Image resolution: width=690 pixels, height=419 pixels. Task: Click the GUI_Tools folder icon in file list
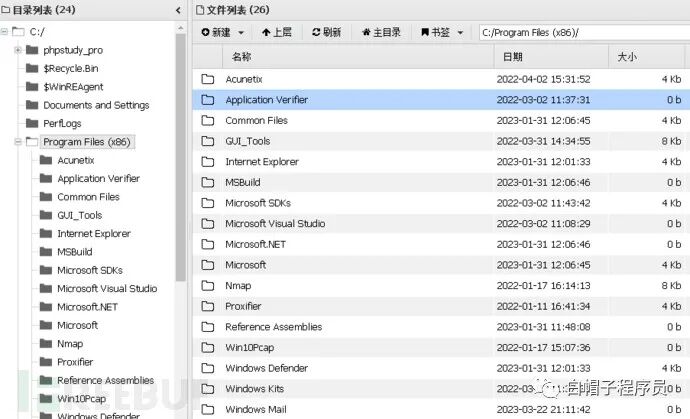tap(208, 141)
